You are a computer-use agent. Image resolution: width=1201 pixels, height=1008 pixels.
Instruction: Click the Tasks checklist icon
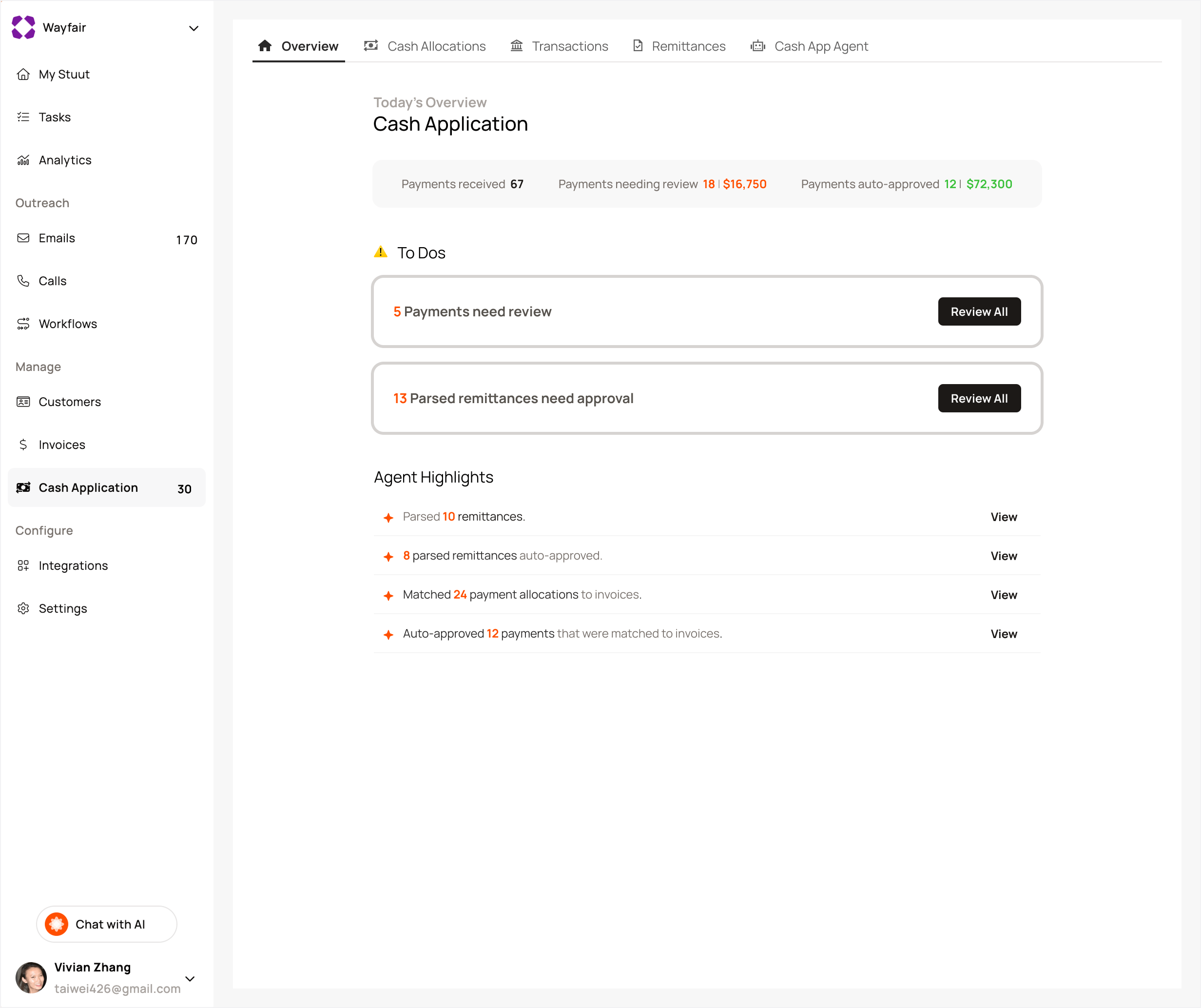coord(23,117)
